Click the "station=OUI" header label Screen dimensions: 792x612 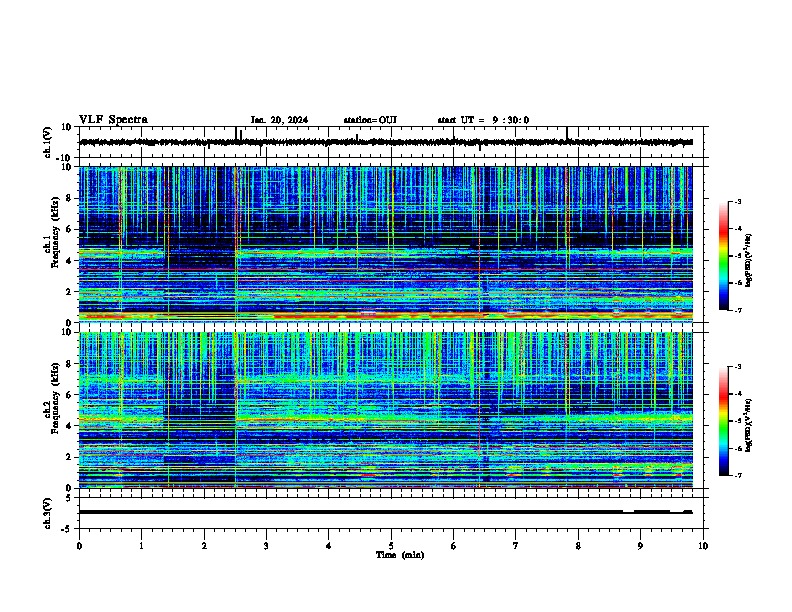coord(370,120)
